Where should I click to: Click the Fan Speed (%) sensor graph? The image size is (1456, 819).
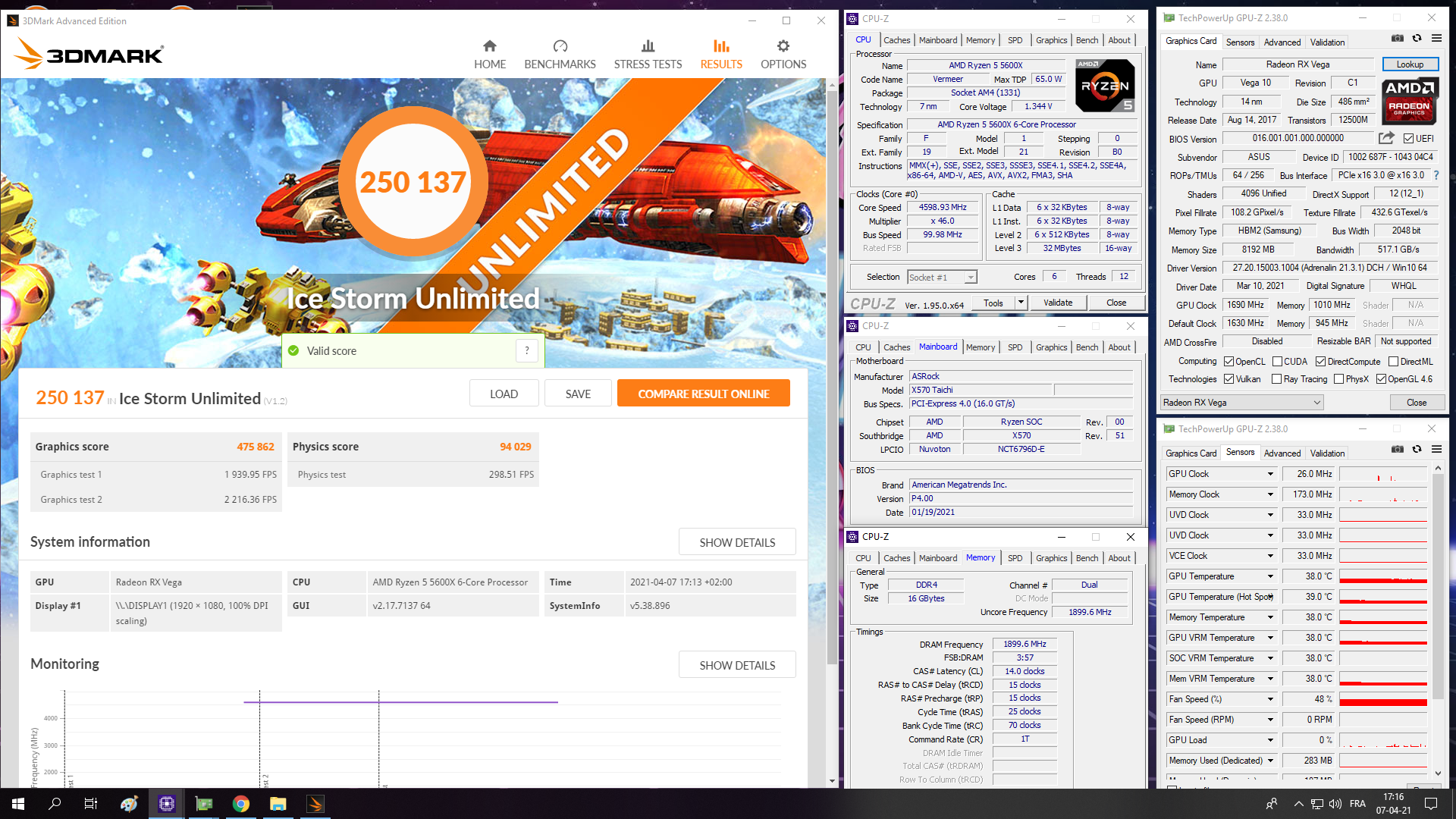pos(1383,699)
